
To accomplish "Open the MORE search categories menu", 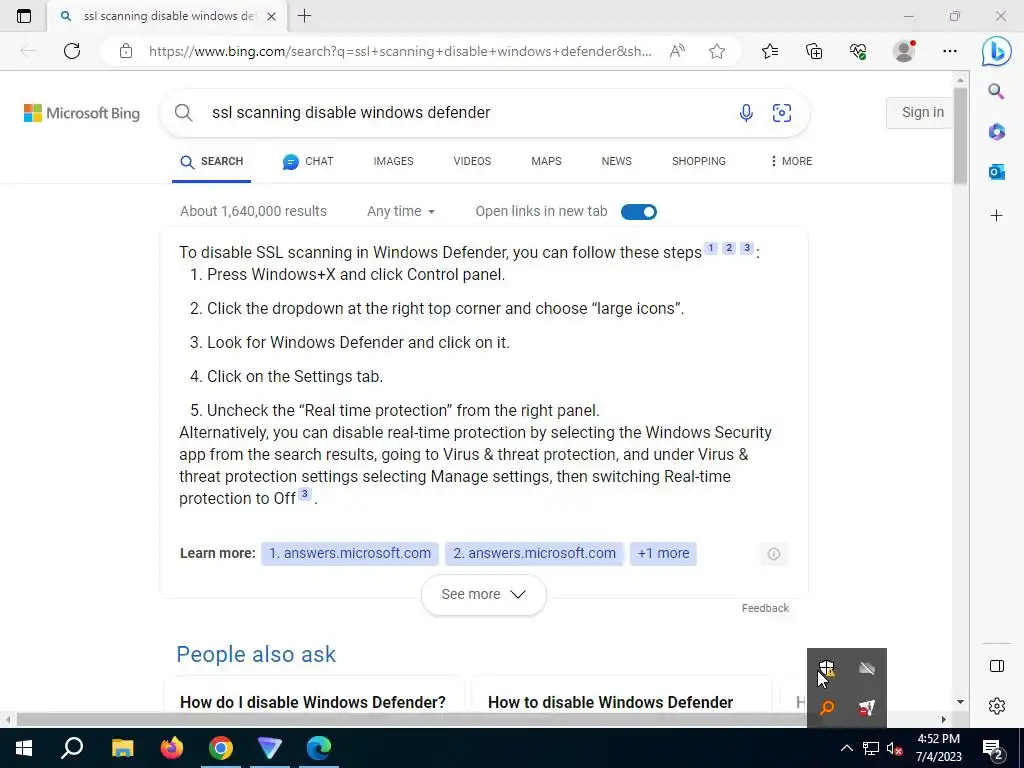I will point(791,161).
